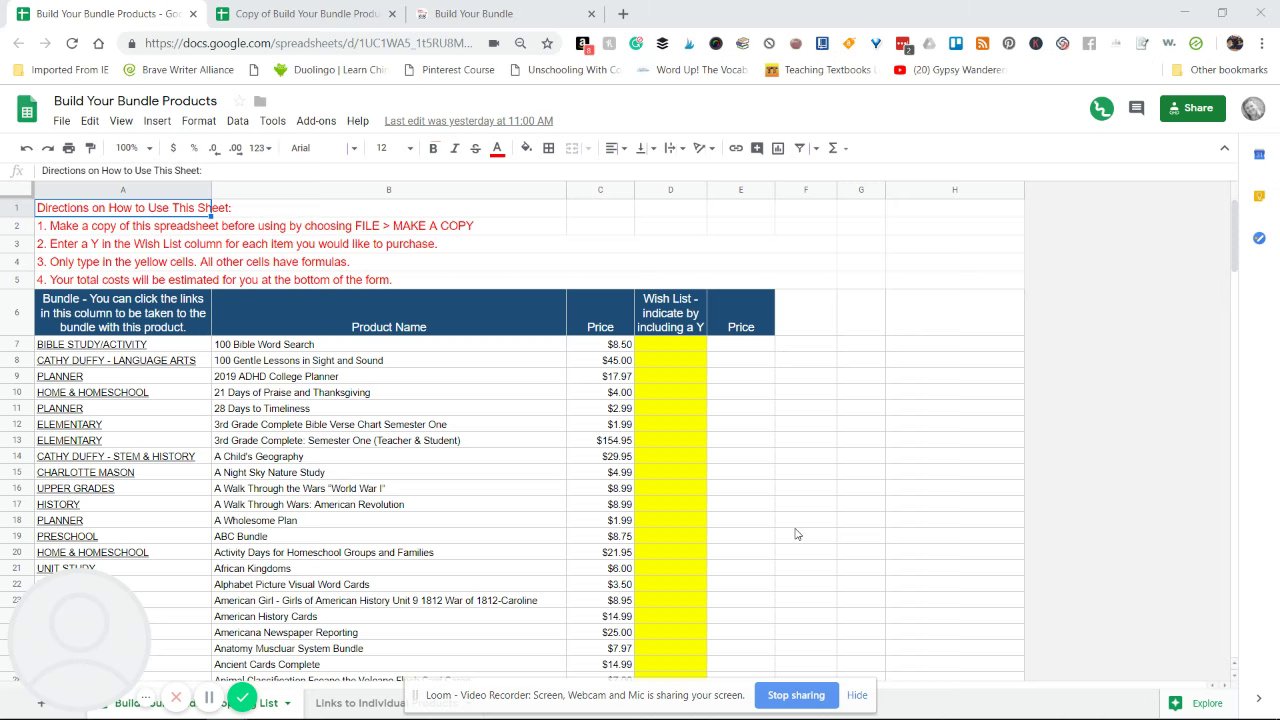Undo the last action in toolbar
The height and width of the screenshot is (720, 1280).
pos(26,148)
